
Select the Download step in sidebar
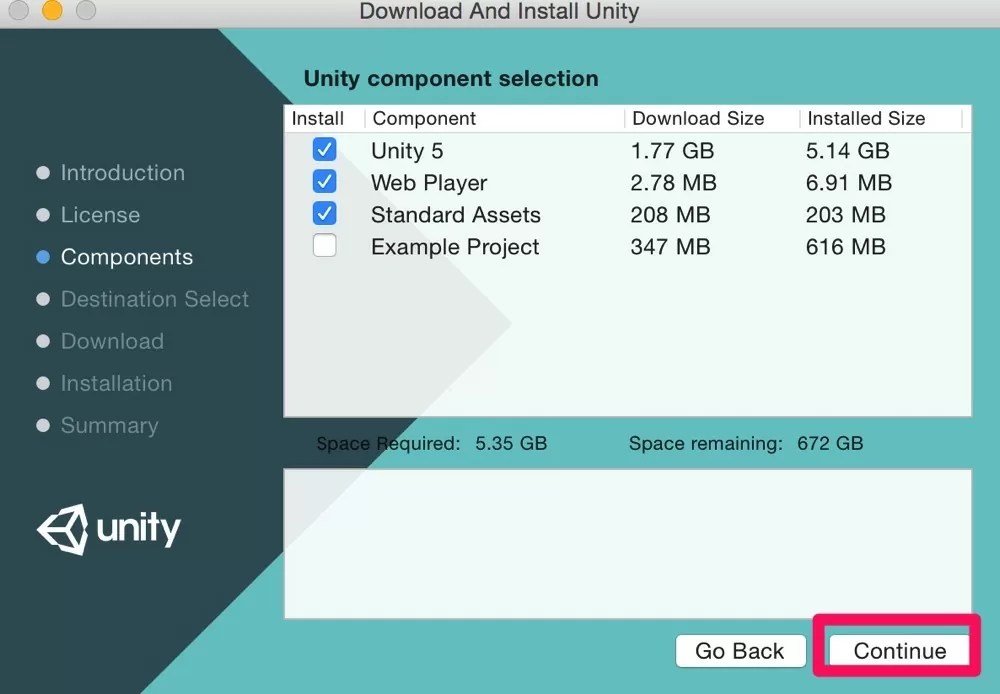[x=112, y=341]
